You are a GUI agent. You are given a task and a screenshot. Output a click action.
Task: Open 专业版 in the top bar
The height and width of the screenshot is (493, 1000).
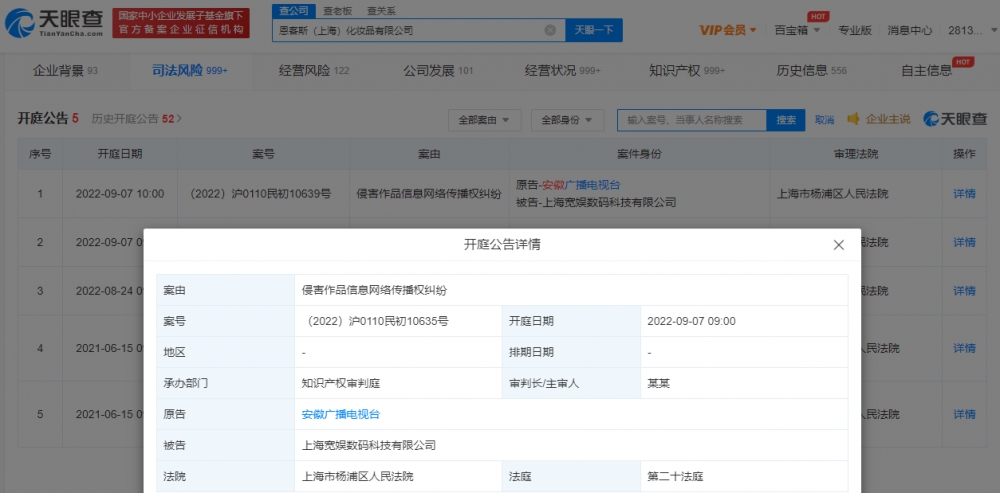[x=855, y=30]
